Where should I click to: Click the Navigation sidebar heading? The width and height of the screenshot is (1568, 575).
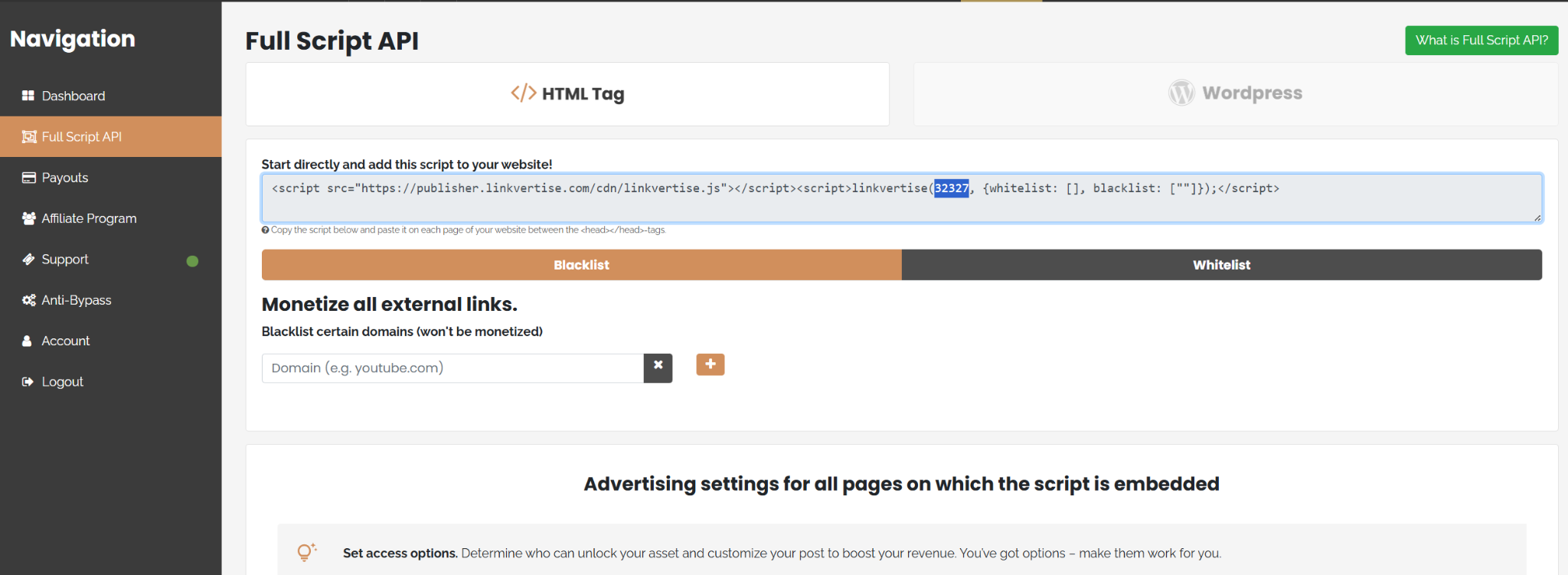tap(72, 39)
